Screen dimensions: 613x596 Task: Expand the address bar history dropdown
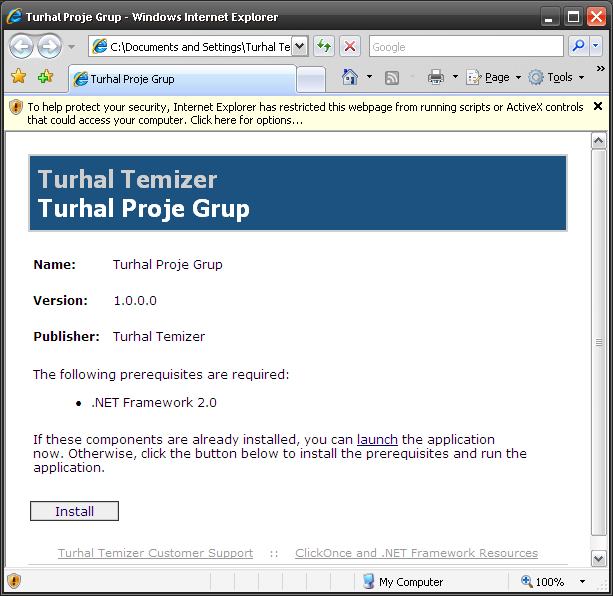coord(300,47)
